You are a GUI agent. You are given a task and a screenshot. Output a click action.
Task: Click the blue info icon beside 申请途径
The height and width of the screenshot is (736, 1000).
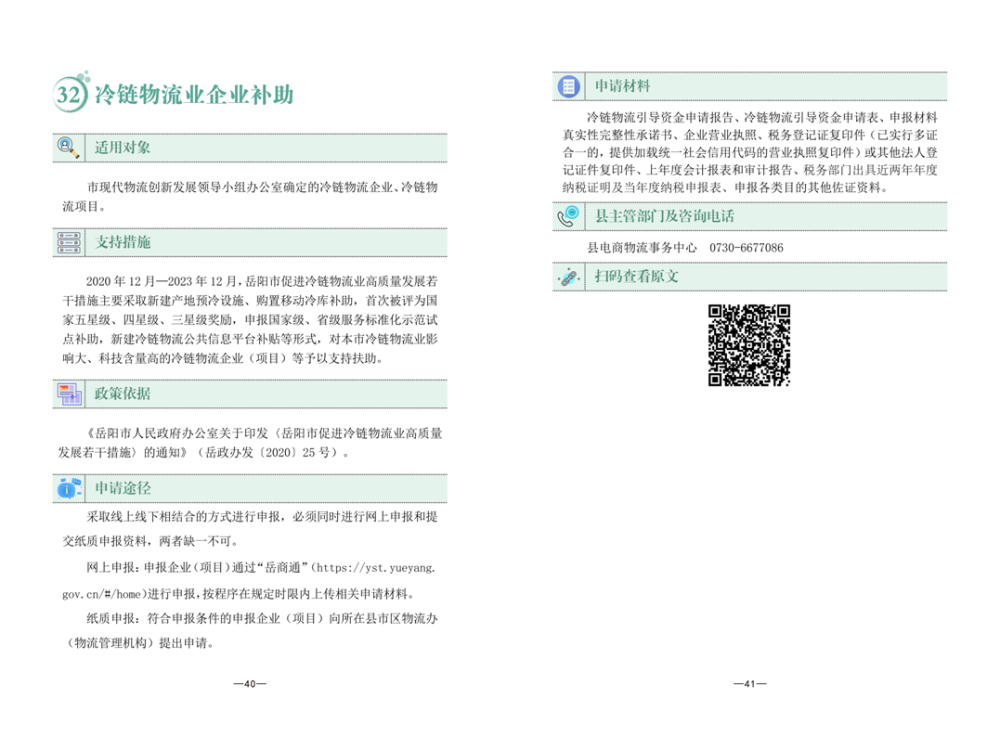(x=68, y=489)
